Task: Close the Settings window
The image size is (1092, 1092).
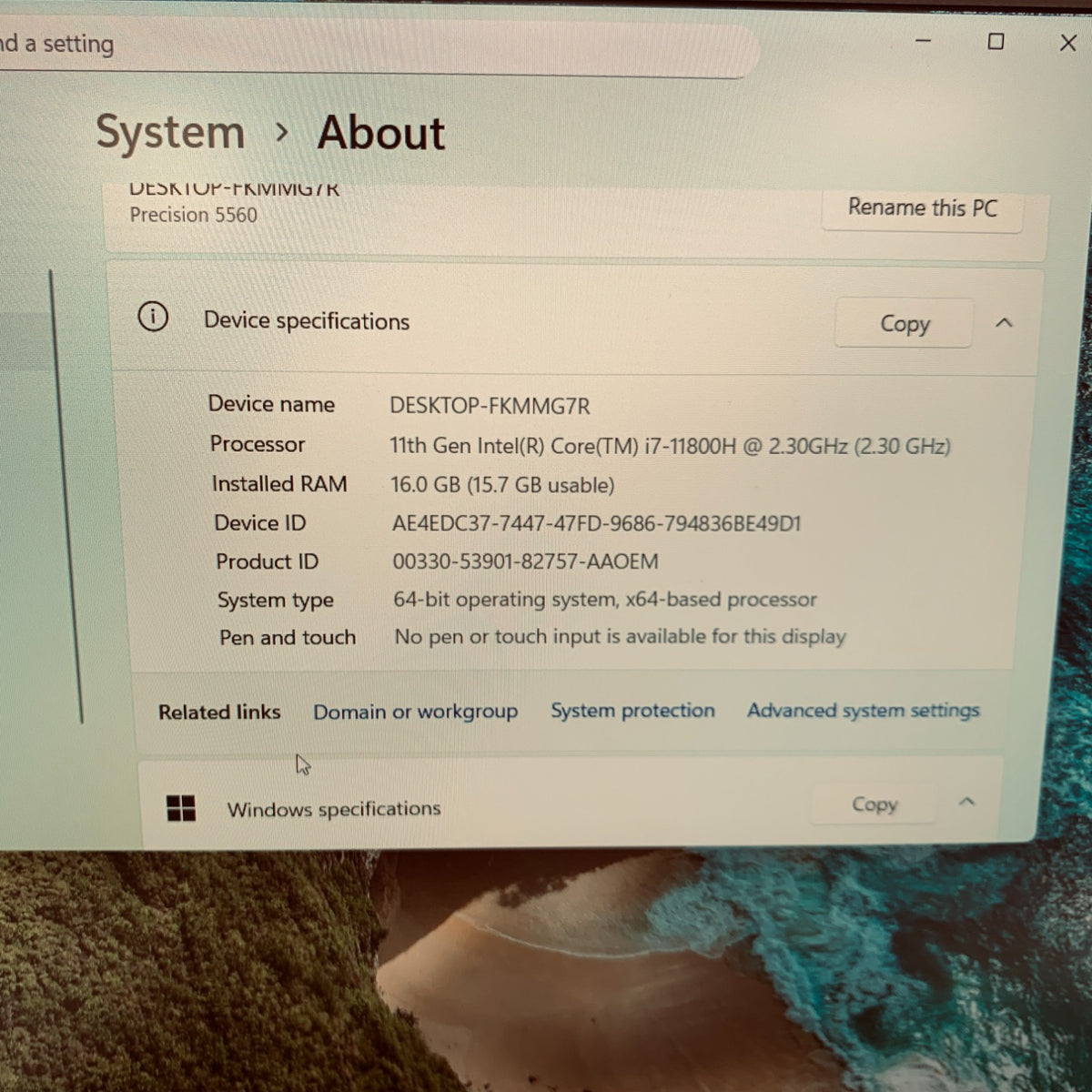Action: (1068, 43)
